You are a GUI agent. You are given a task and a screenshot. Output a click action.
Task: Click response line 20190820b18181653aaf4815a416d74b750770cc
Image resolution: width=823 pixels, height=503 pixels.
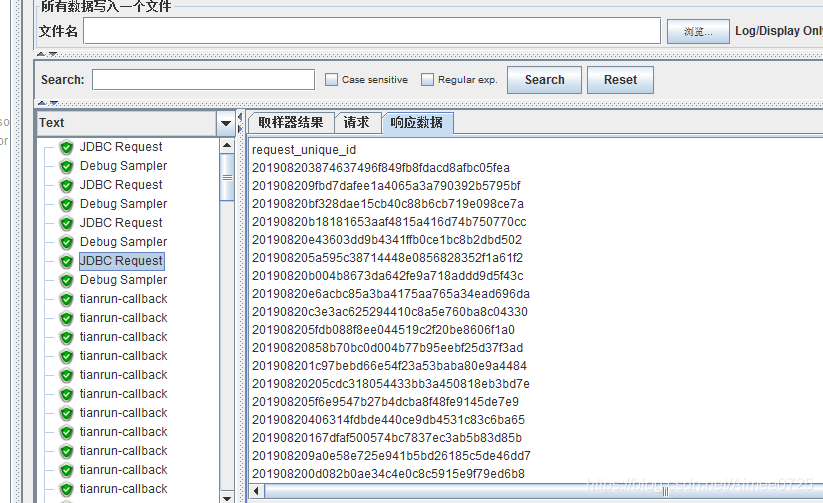pos(389,222)
